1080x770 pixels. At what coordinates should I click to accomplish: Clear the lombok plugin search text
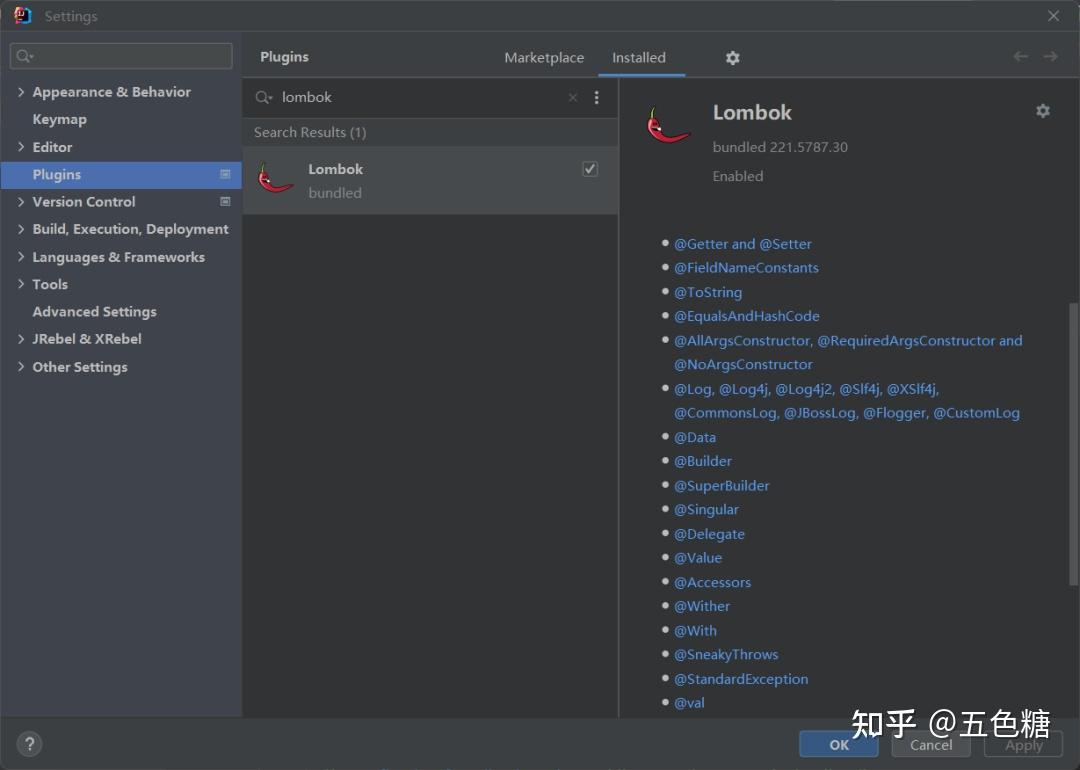(572, 97)
